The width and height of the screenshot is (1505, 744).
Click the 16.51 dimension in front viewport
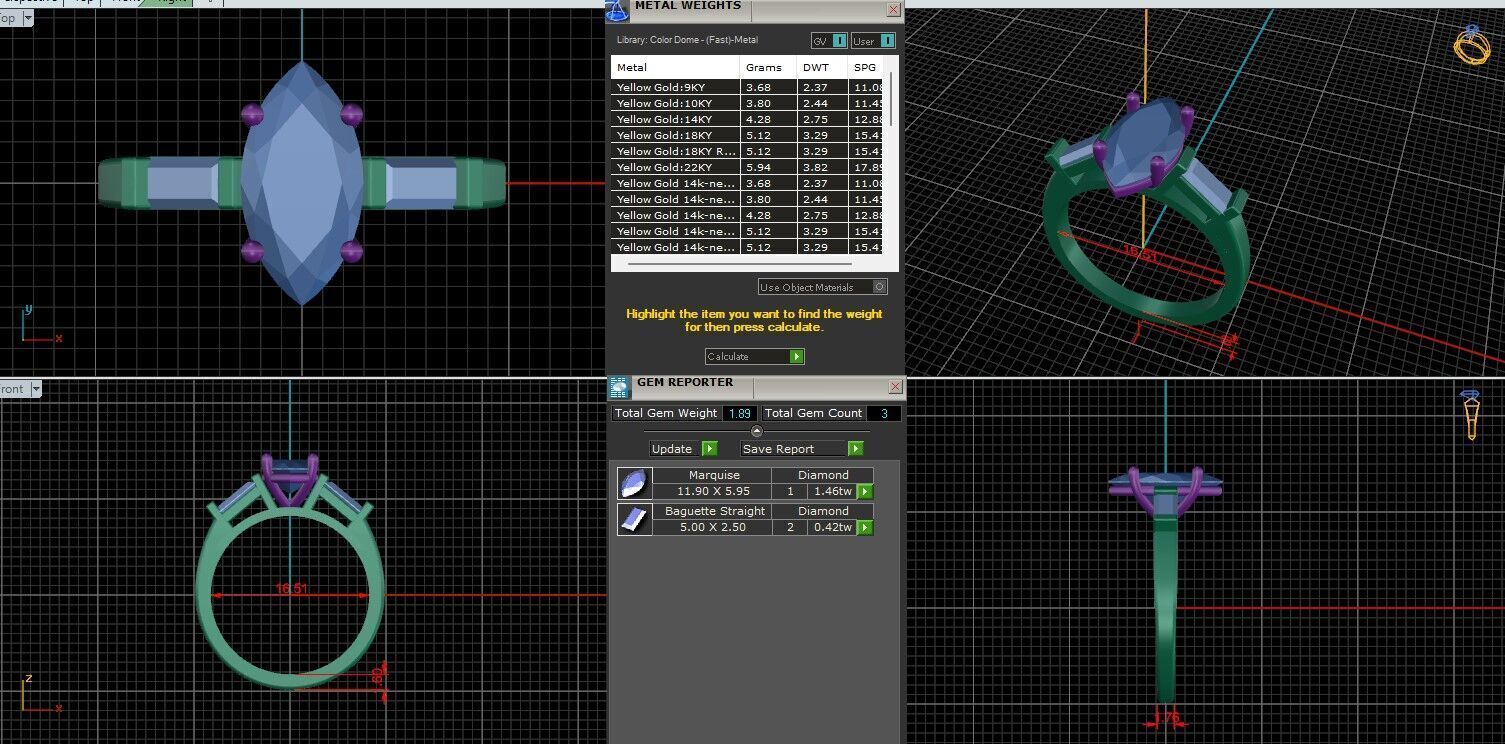291,589
